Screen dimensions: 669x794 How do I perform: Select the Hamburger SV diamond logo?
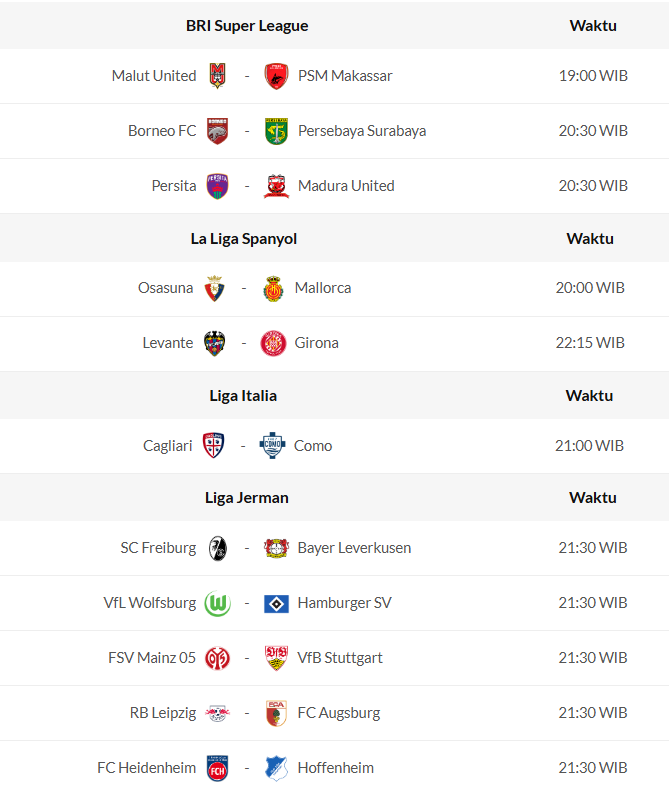(x=276, y=603)
